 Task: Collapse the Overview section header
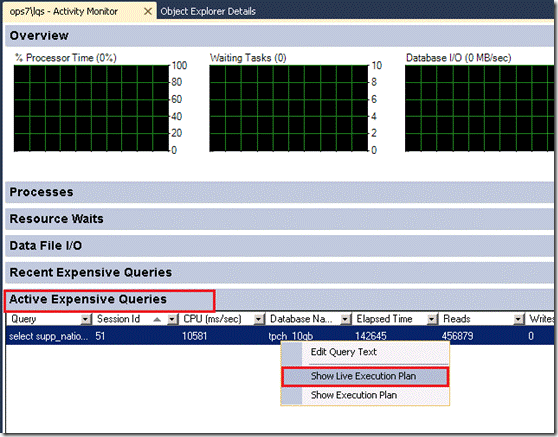pyautogui.click(x=279, y=36)
